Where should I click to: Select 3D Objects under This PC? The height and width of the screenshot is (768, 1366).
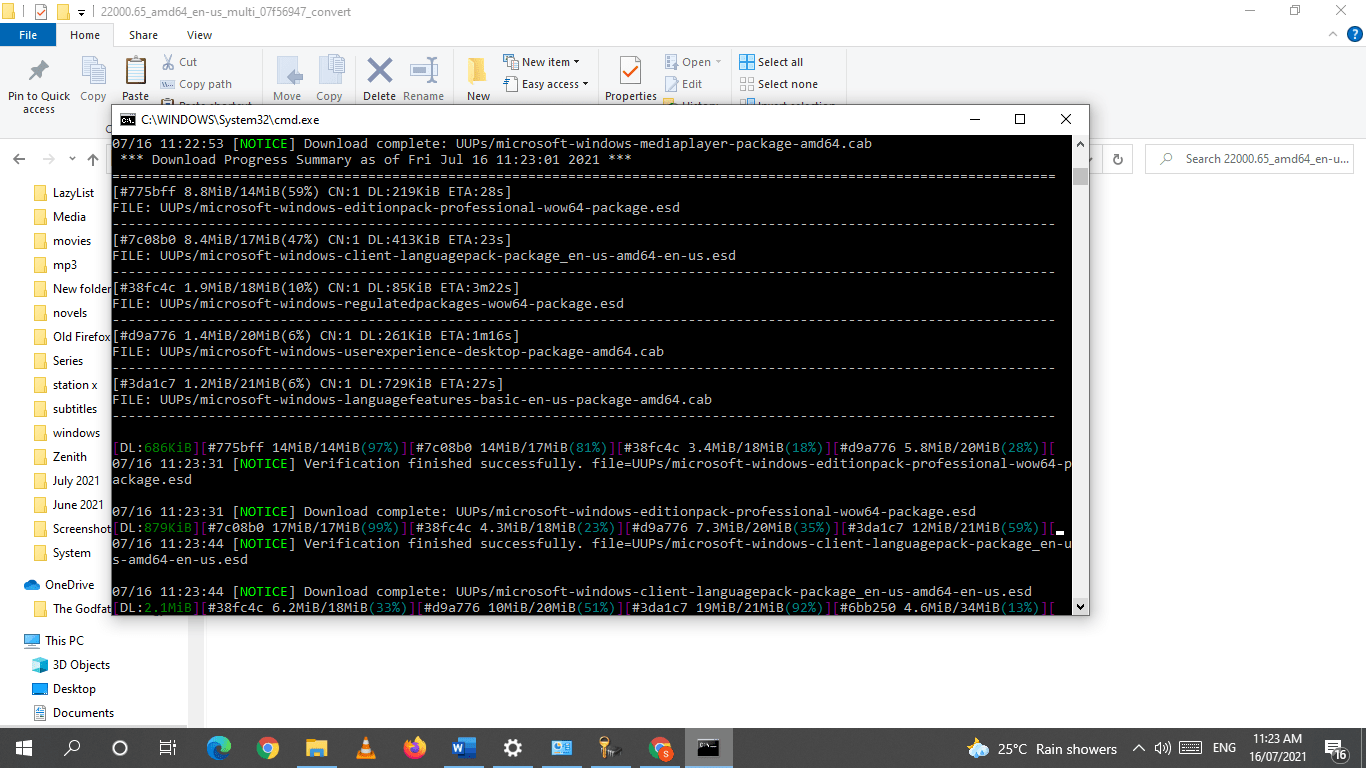click(81, 665)
